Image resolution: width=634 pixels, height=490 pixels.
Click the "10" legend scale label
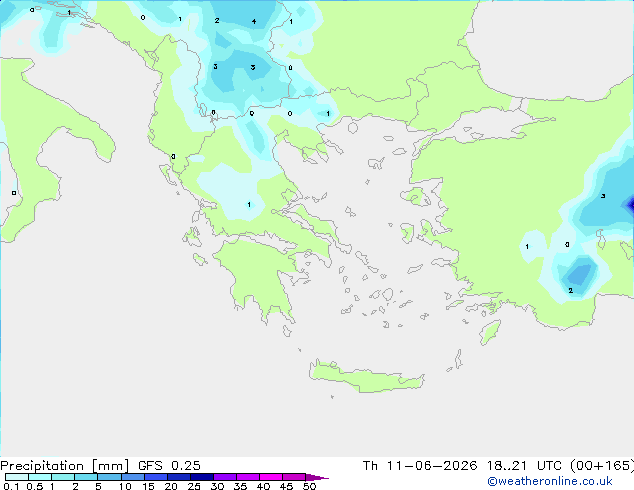tap(125, 486)
